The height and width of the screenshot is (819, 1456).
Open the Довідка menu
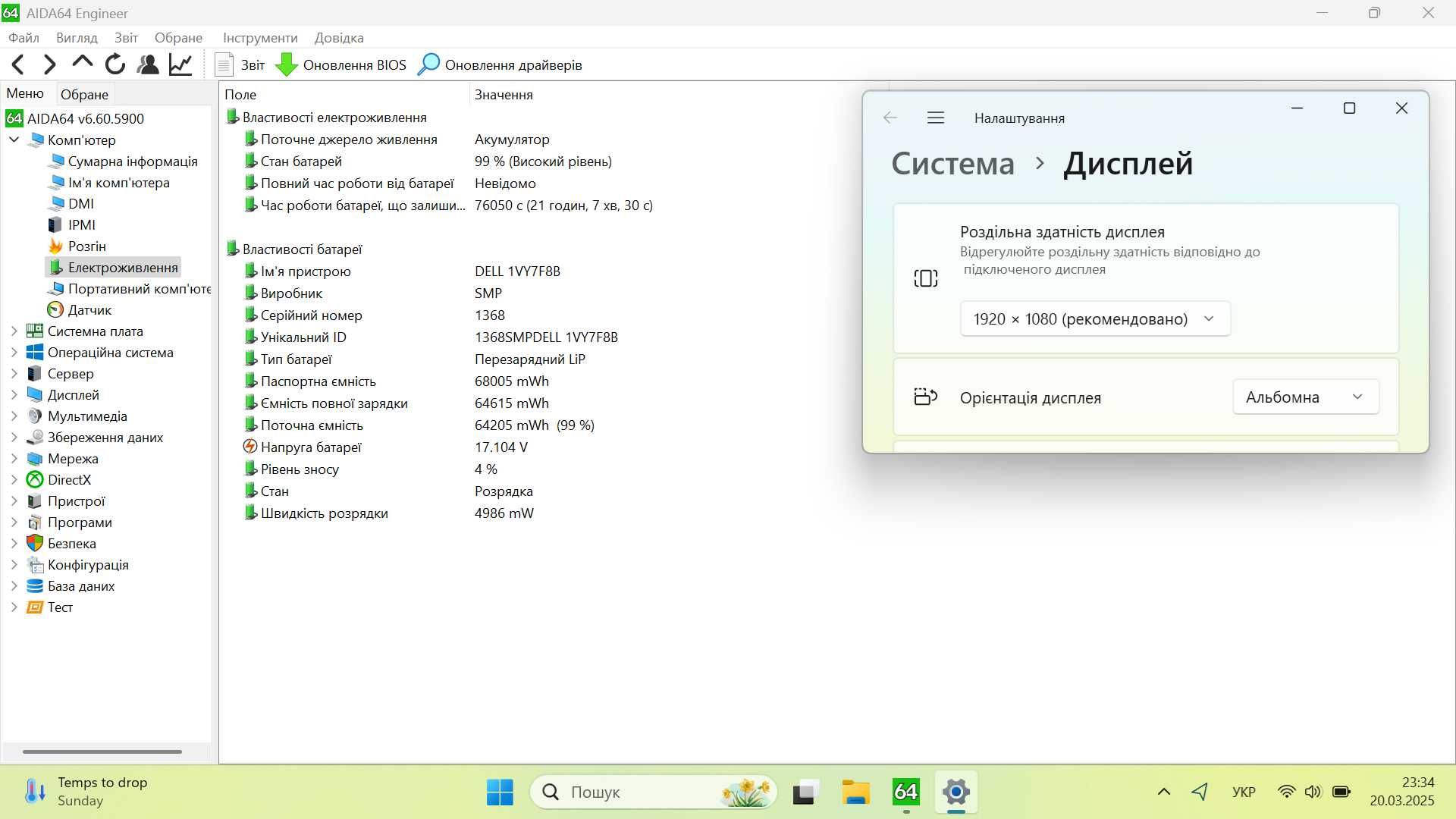point(339,38)
